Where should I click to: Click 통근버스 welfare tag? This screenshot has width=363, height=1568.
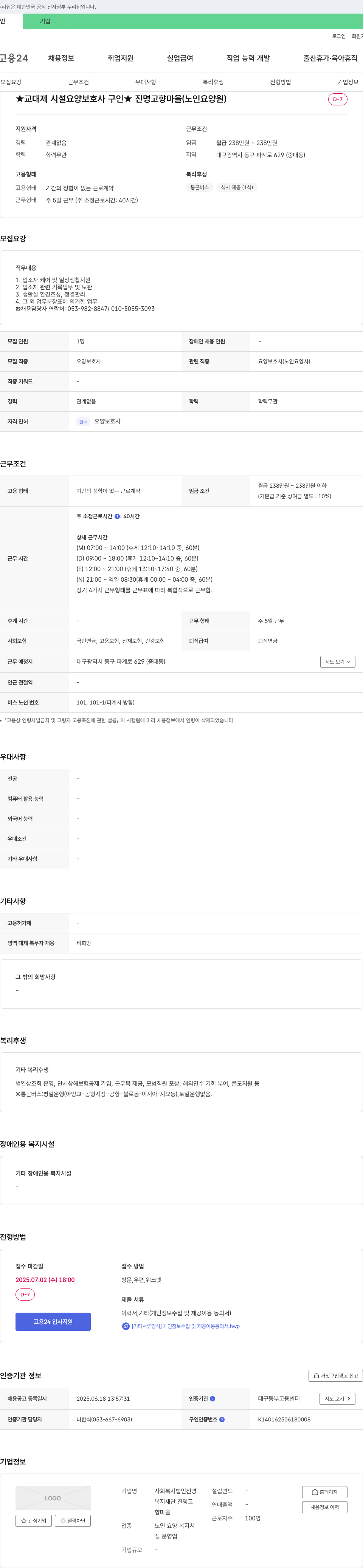pos(199,187)
